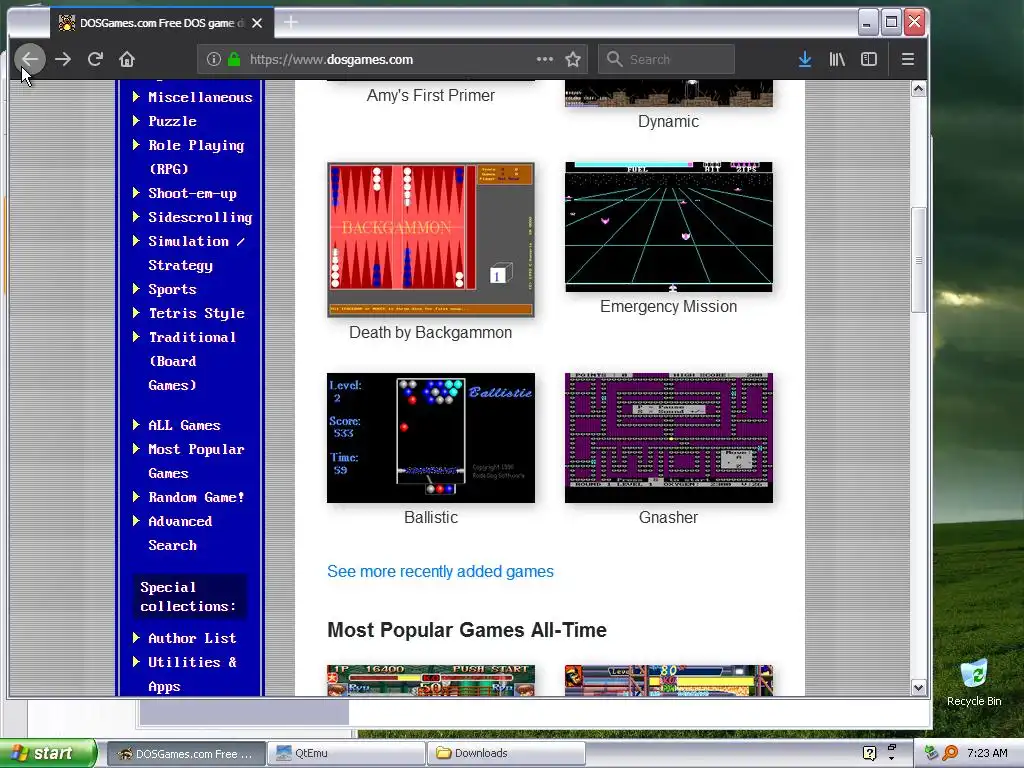
Task: Go forward with the forward arrow button
Action: pyautogui.click(x=63, y=59)
